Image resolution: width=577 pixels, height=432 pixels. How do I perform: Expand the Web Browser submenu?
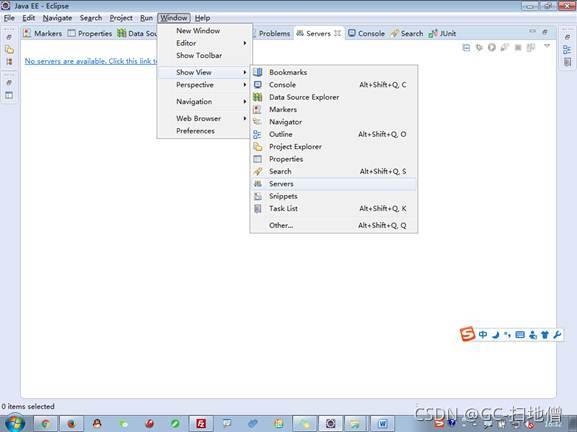[204, 118]
